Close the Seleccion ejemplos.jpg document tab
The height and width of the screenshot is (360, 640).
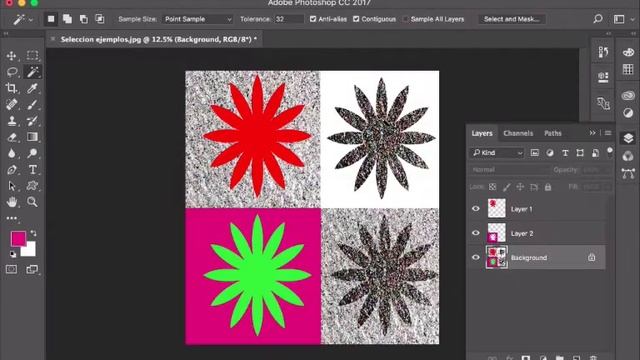pos(53,39)
